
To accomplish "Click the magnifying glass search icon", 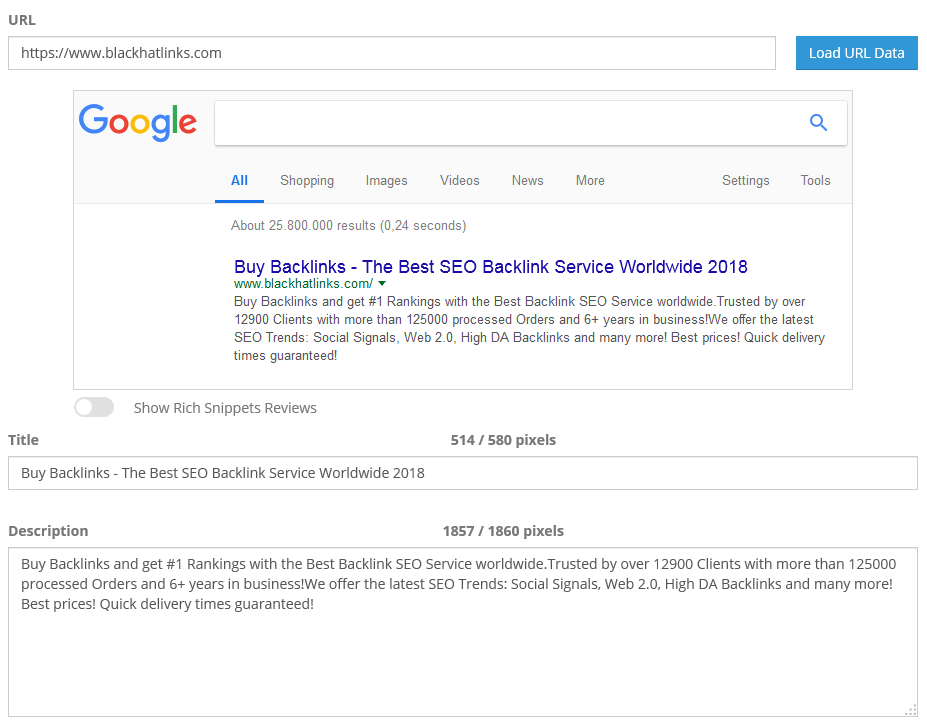I will click(x=818, y=122).
